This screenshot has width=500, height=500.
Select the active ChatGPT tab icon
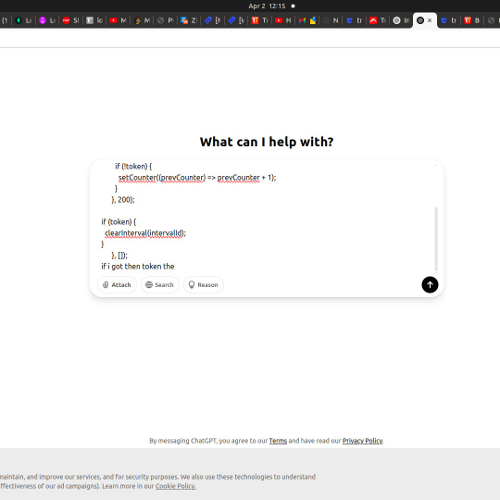[420, 20]
